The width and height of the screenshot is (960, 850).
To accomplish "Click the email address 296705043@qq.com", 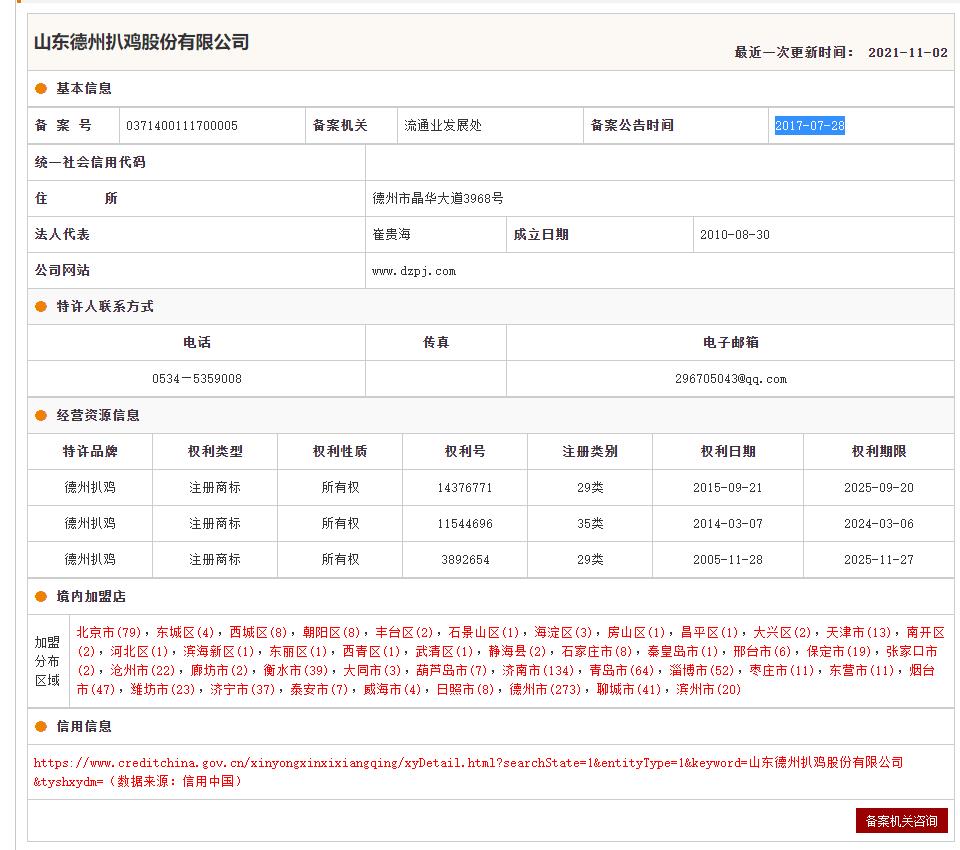I will click(730, 379).
